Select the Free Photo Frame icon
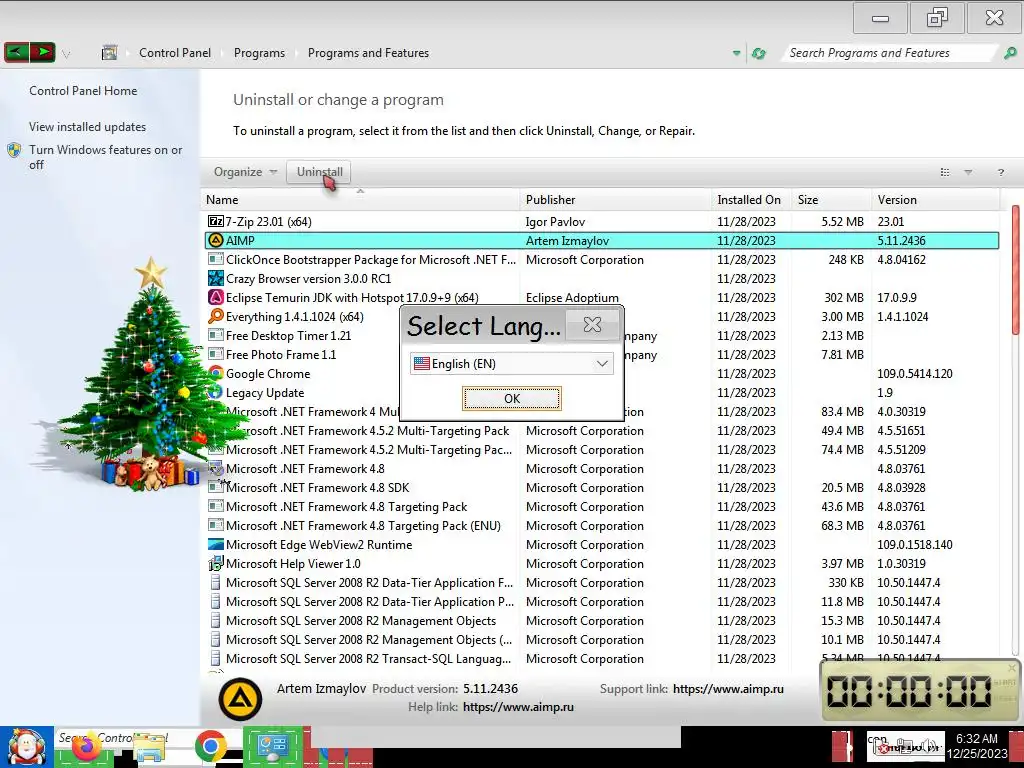 coord(216,354)
